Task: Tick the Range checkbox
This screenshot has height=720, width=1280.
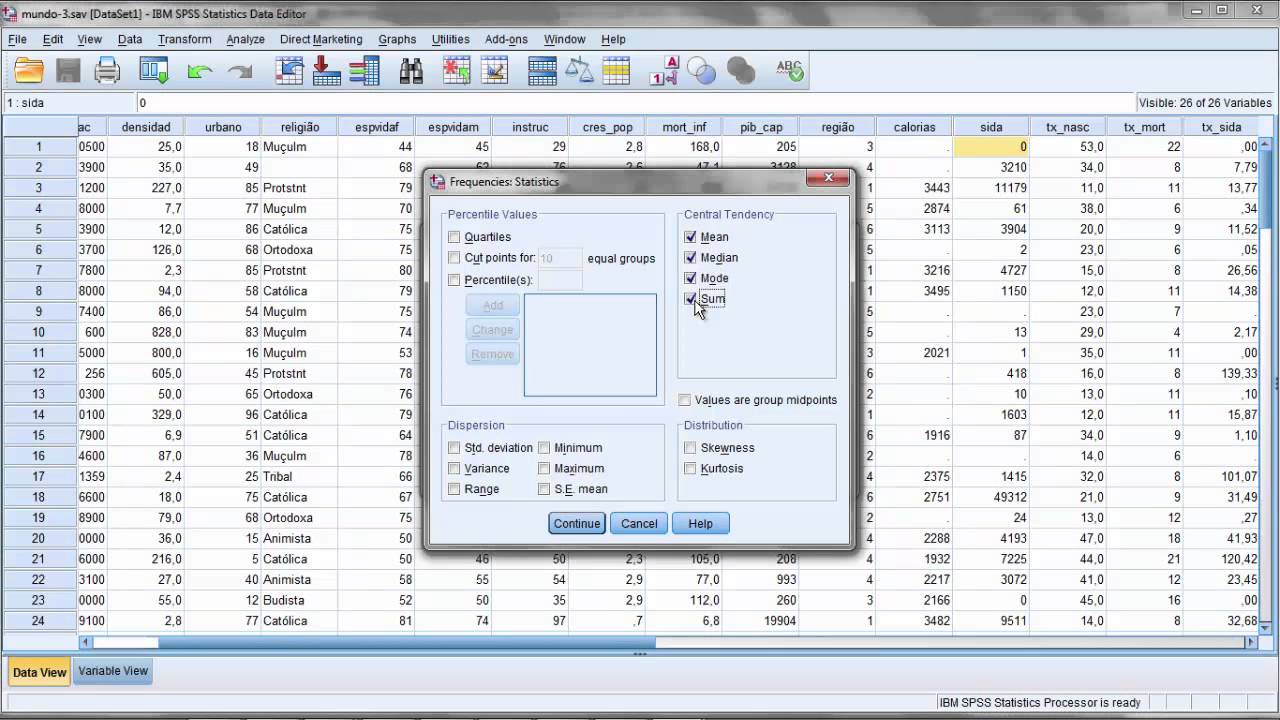Action: [454, 489]
